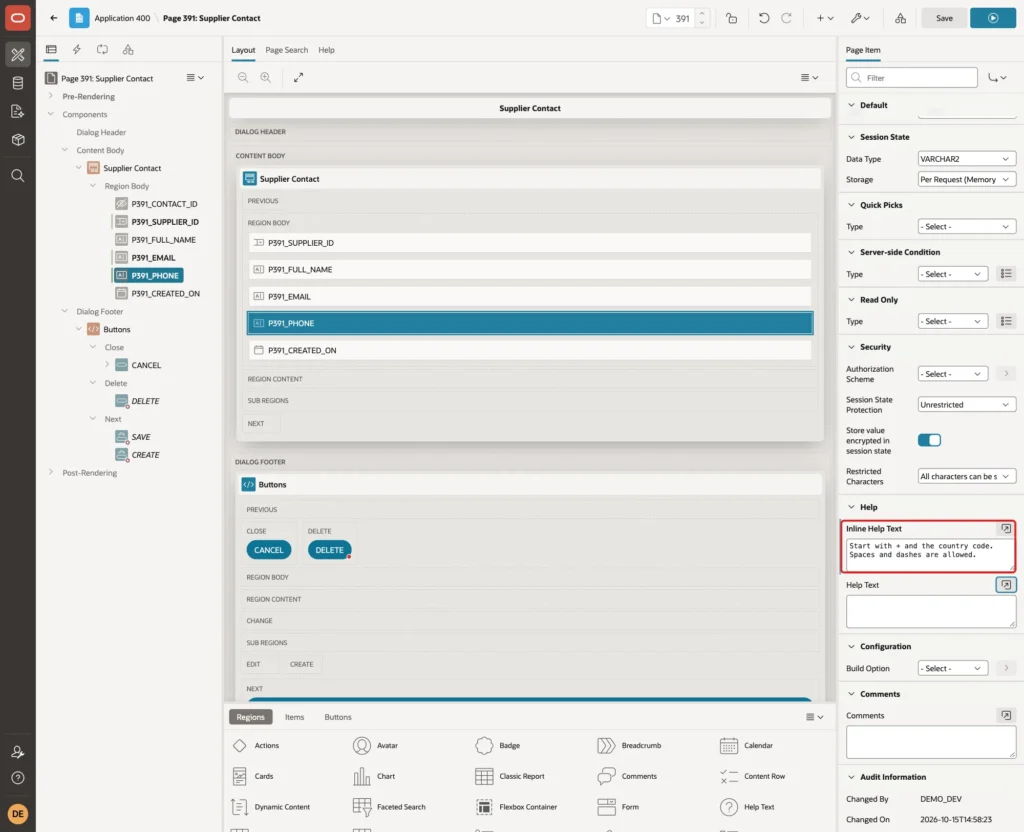The width and height of the screenshot is (1024, 832).
Task: Click the Chart region in the gallery
Action: pyautogui.click(x=374, y=776)
